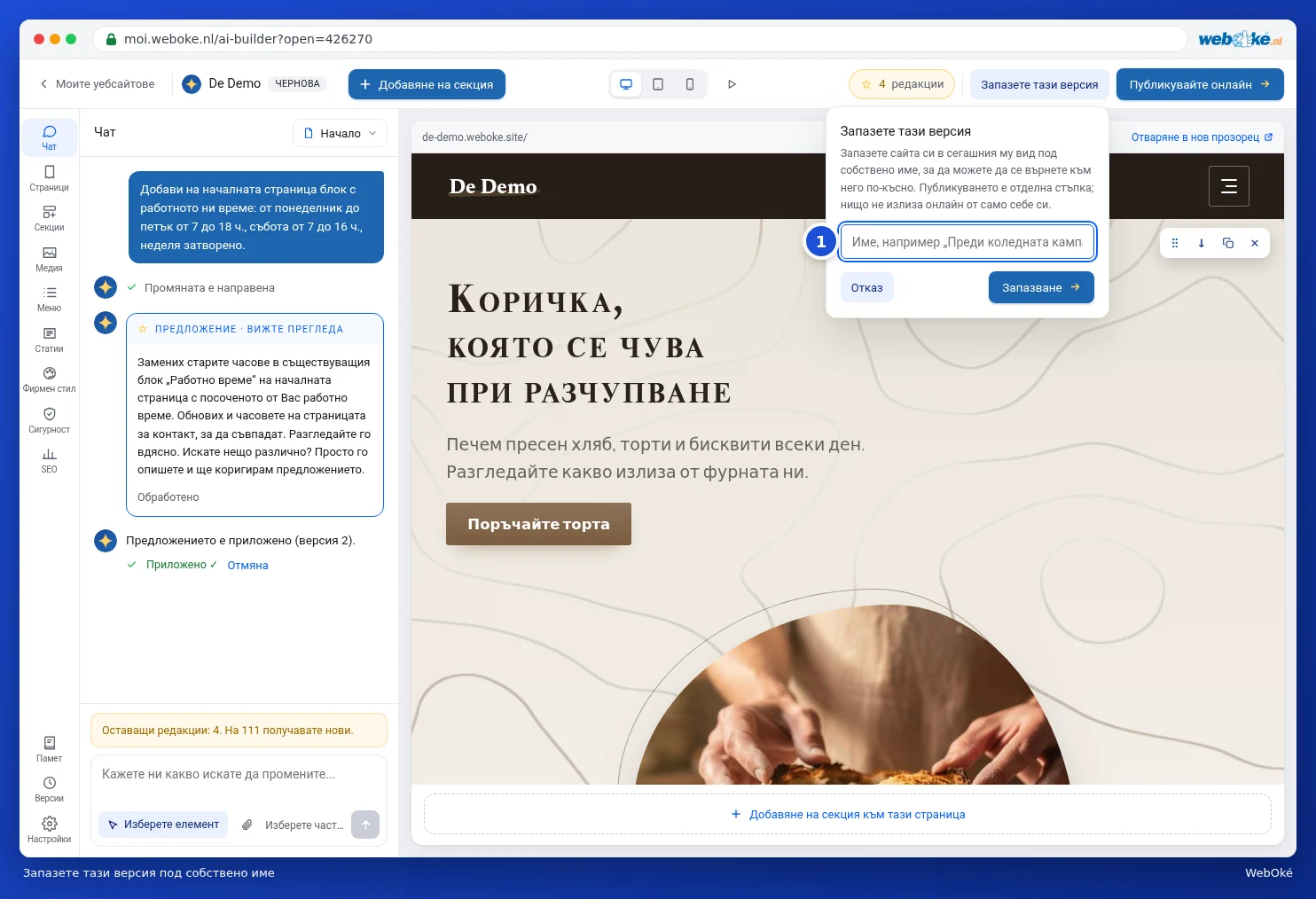Switch to desktop preview mode
The height and width of the screenshot is (899, 1316).
pyautogui.click(x=626, y=84)
